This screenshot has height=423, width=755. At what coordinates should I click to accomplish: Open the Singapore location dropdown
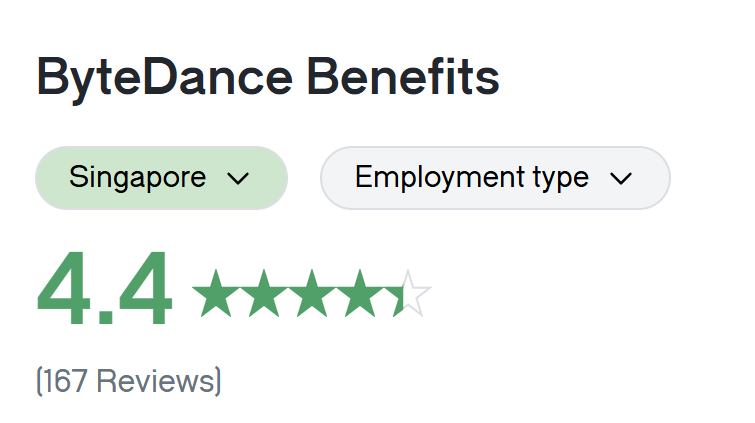pos(161,178)
